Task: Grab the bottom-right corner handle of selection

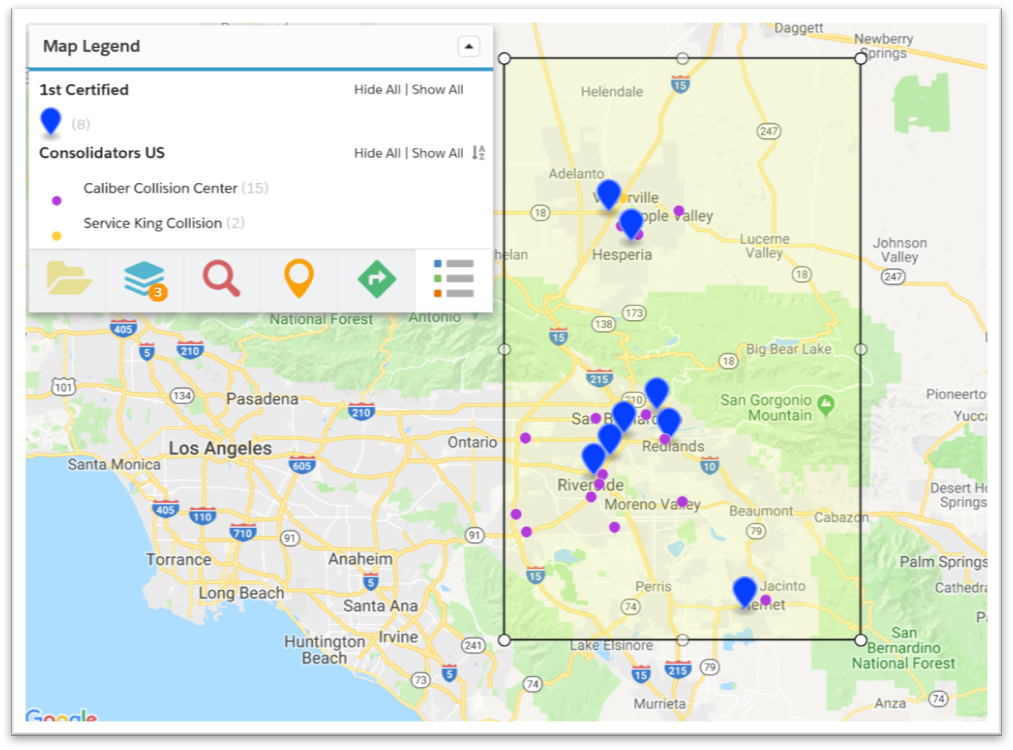Action: (861, 640)
